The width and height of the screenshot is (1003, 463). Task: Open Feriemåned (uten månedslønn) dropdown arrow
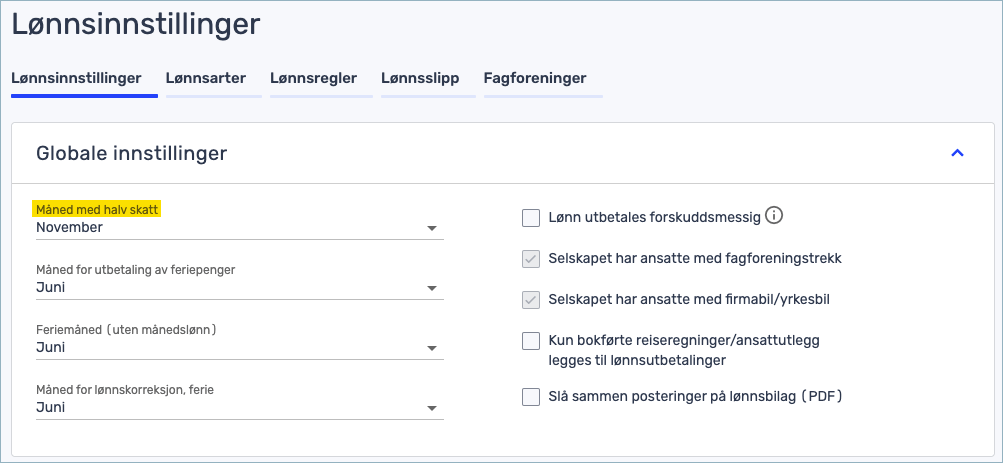coord(432,349)
